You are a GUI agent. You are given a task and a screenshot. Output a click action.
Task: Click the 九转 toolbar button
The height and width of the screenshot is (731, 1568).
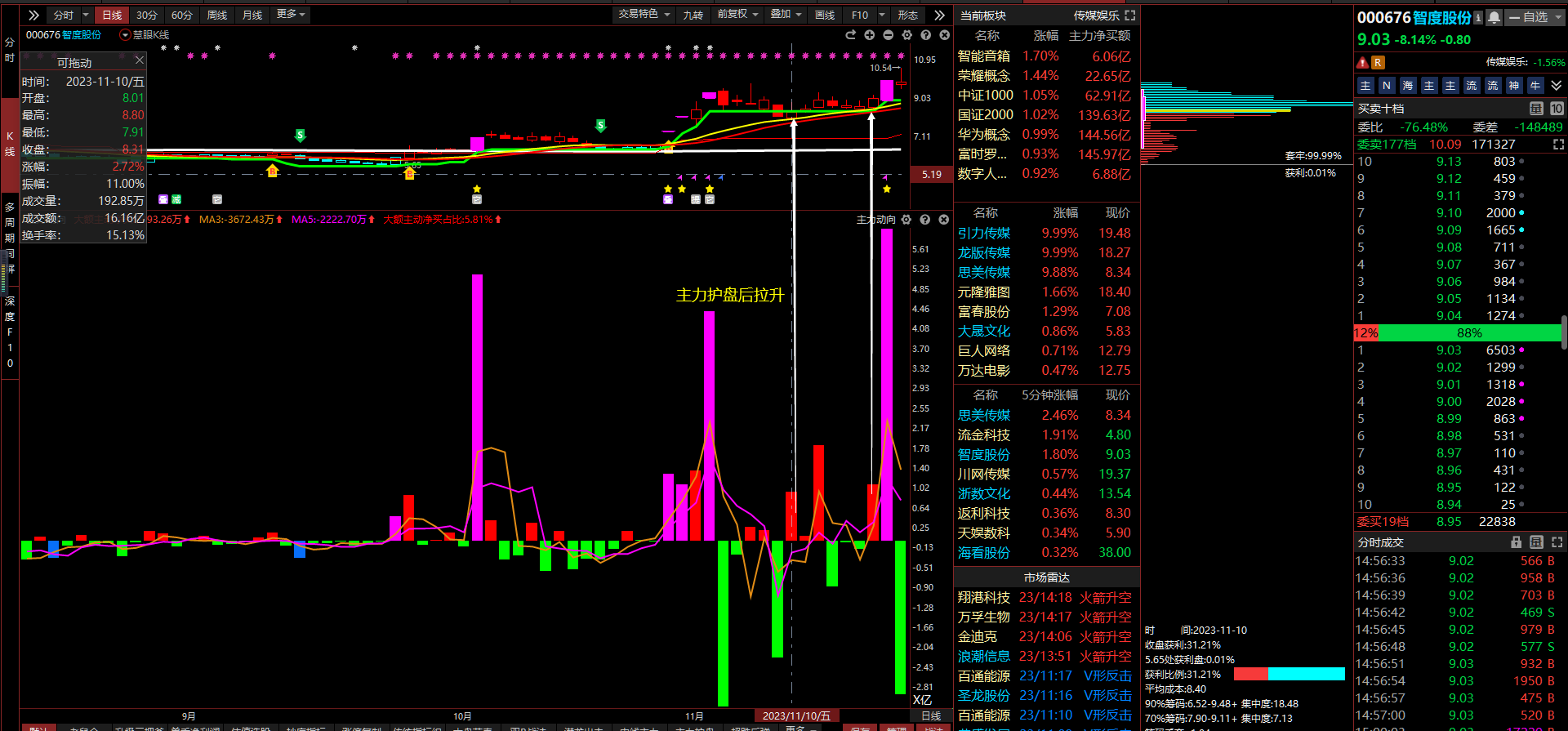click(693, 15)
